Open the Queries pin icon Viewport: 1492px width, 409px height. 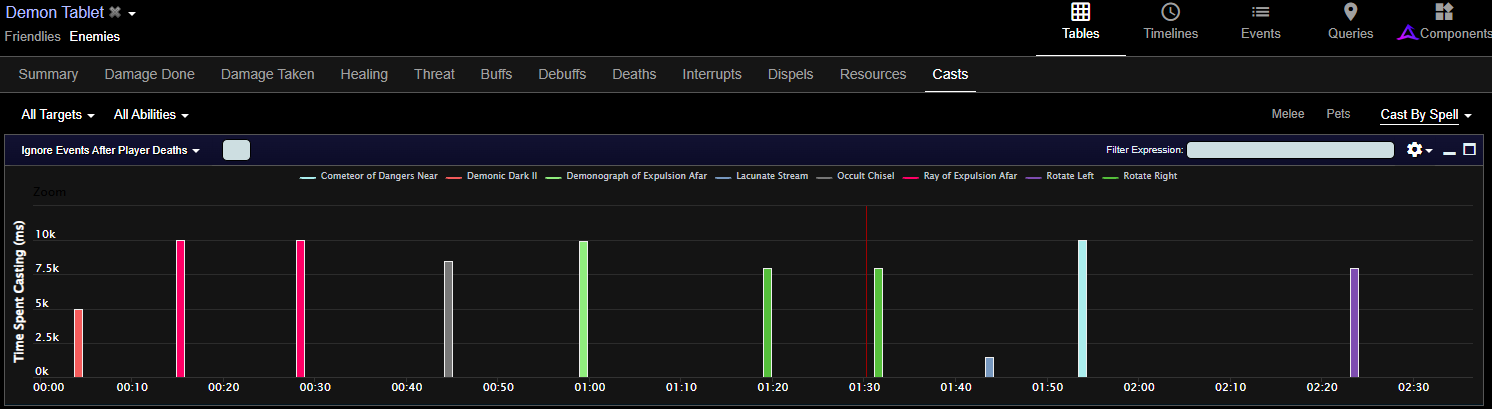point(1350,12)
